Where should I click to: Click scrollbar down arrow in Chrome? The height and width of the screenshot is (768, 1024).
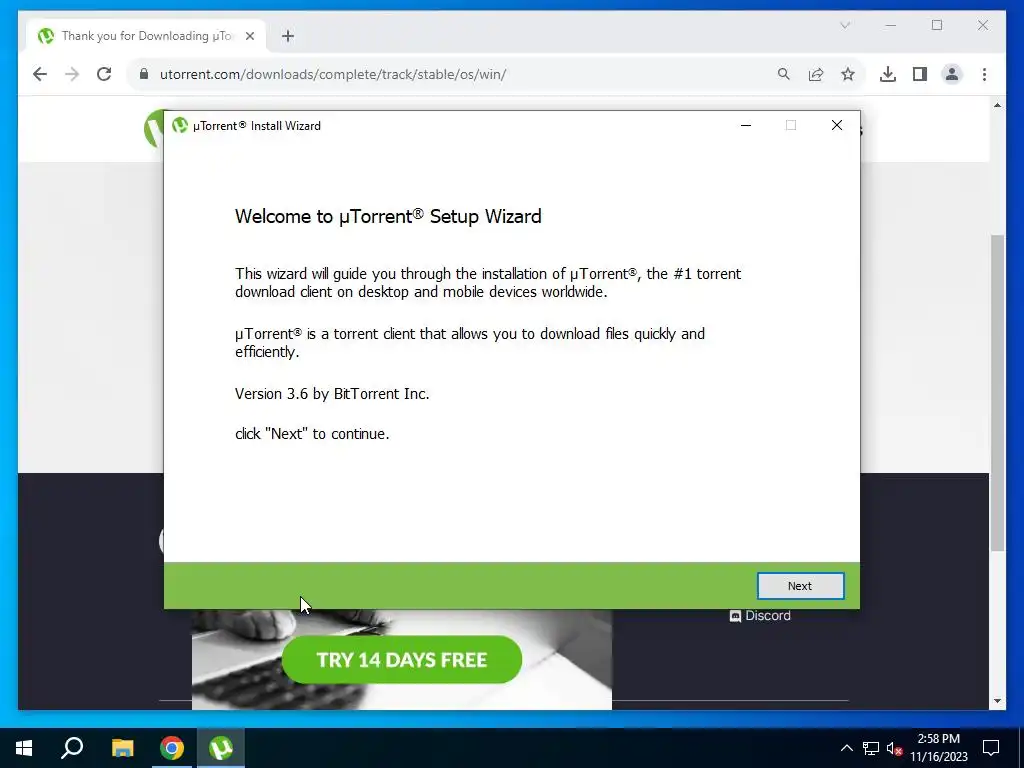click(997, 701)
